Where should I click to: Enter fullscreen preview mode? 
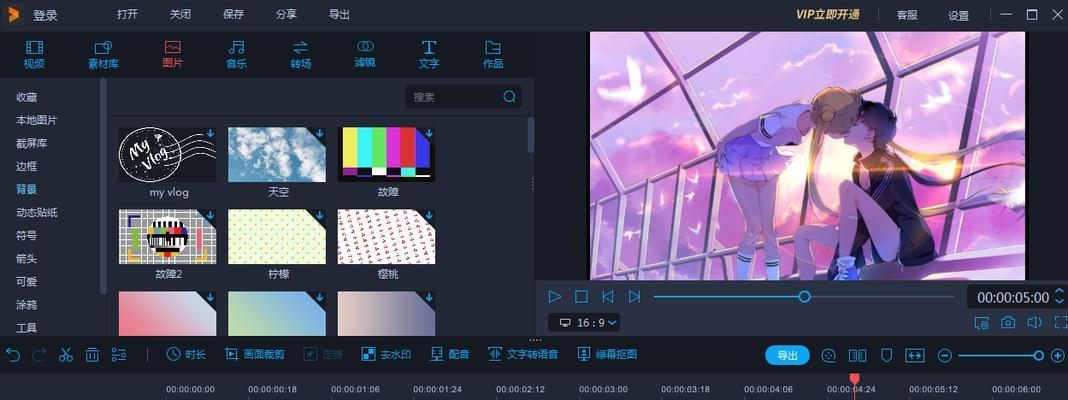click(1061, 322)
